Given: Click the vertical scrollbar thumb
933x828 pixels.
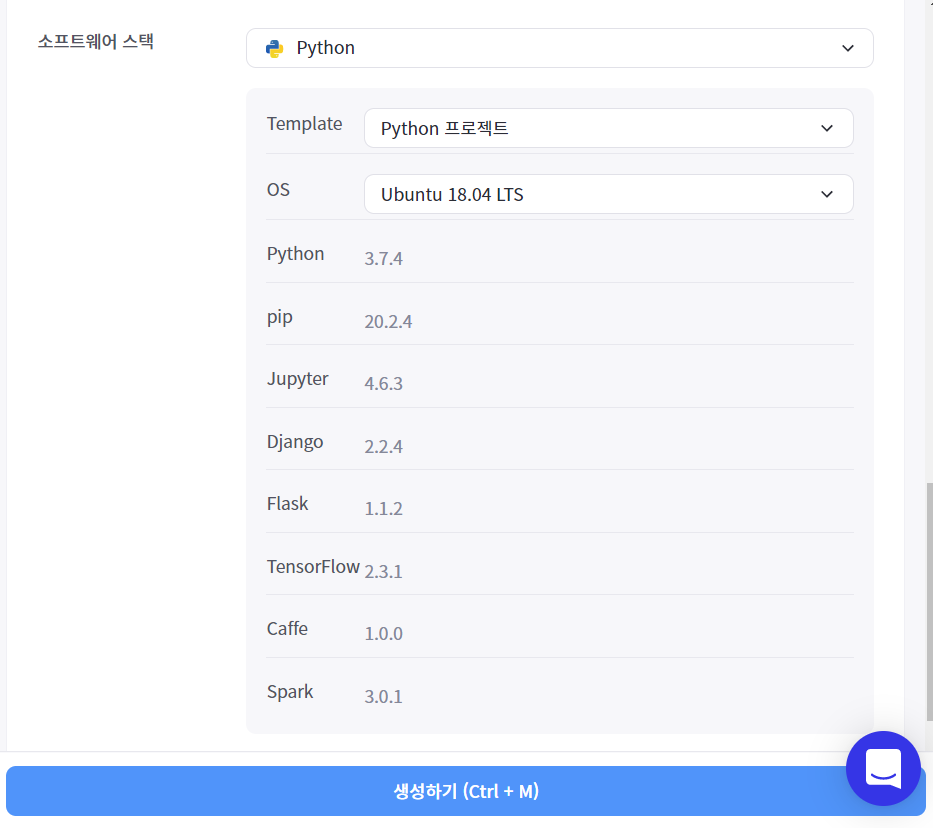Looking at the screenshot, I should 929,602.
